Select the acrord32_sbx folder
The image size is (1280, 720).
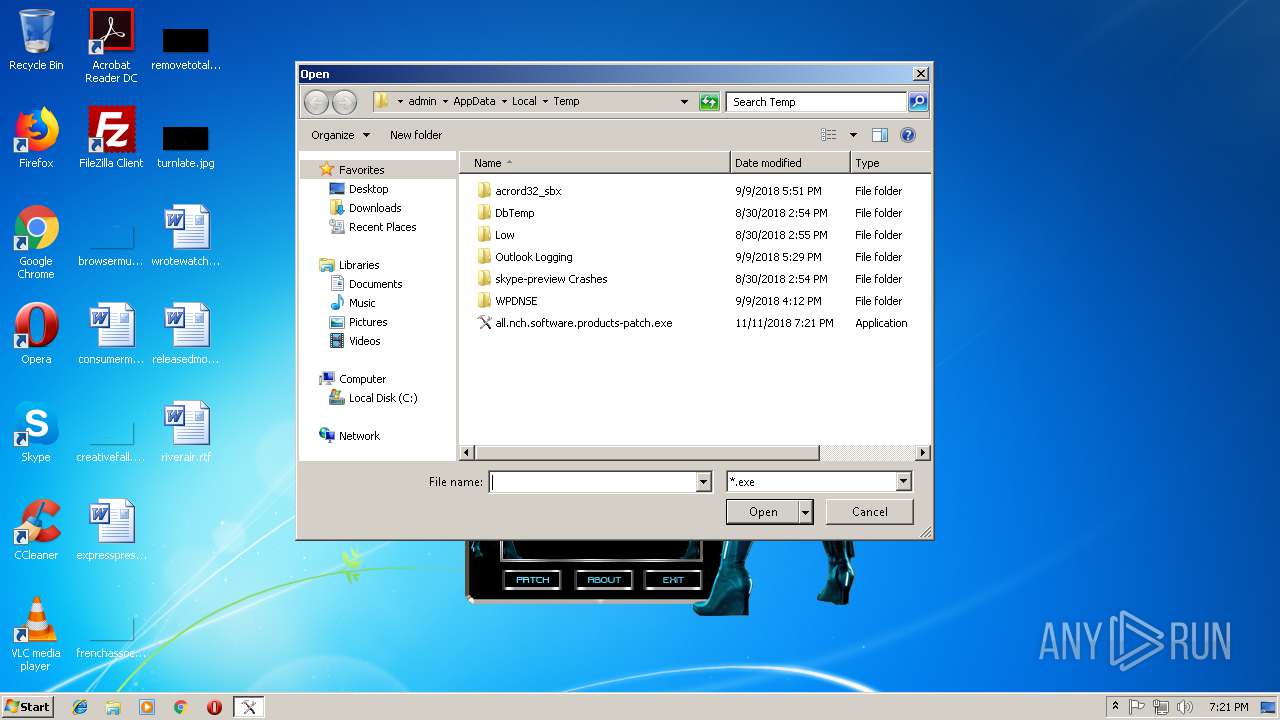(528, 191)
